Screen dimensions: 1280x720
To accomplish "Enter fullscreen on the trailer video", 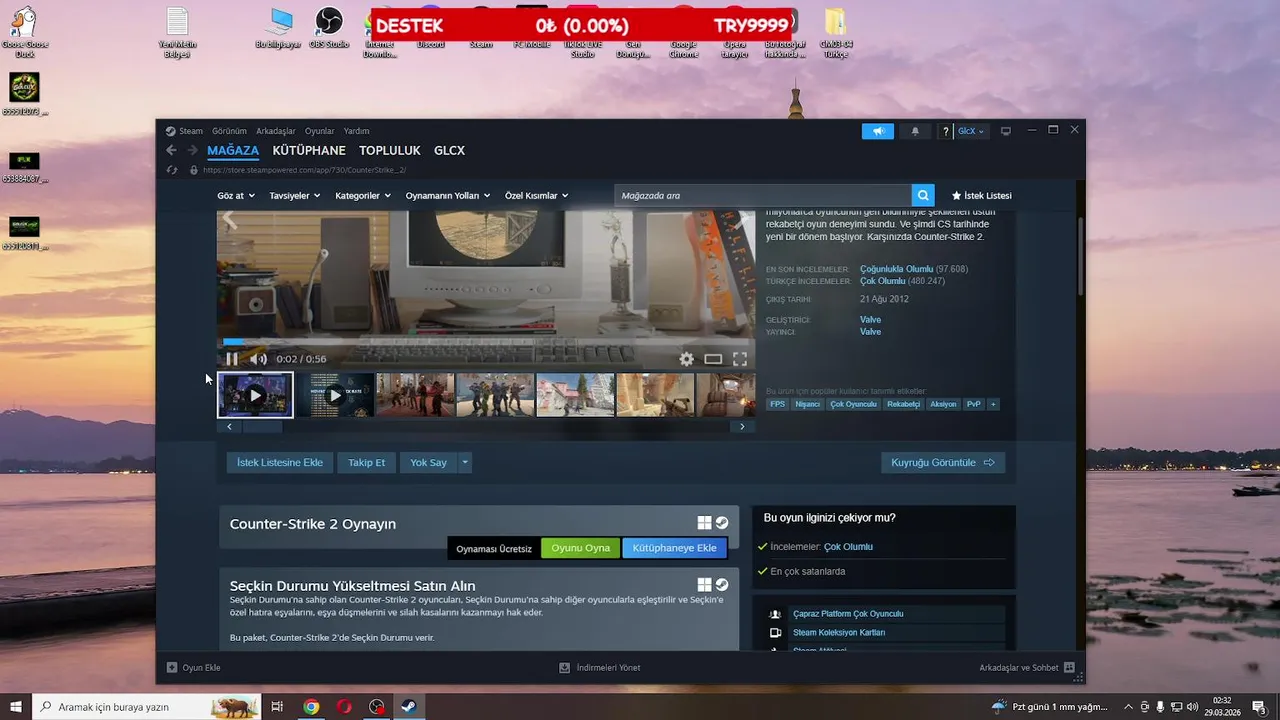I will pyautogui.click(x=740, y=359).
